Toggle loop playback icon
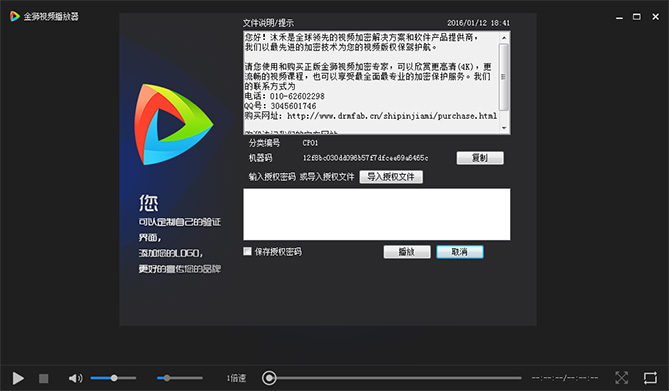The height and width of the screenshot is (391, 669). click(x=650, y=378)
